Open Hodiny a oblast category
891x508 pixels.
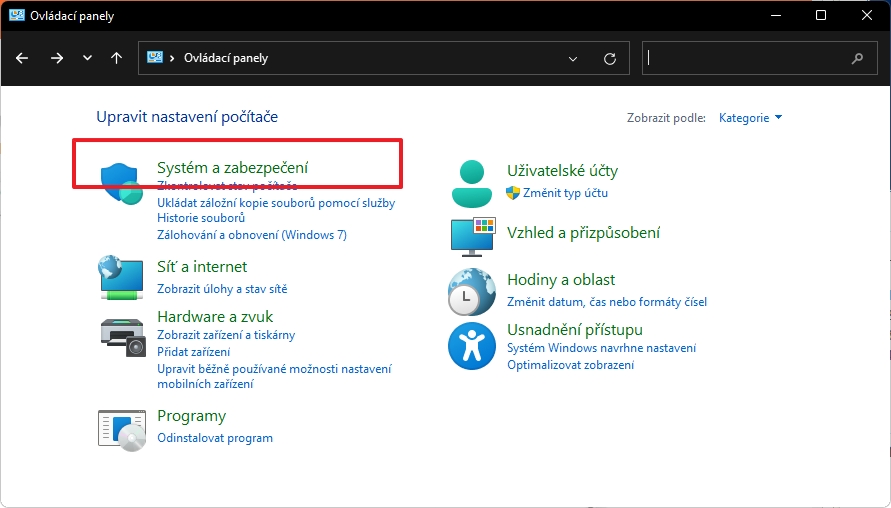561,280
